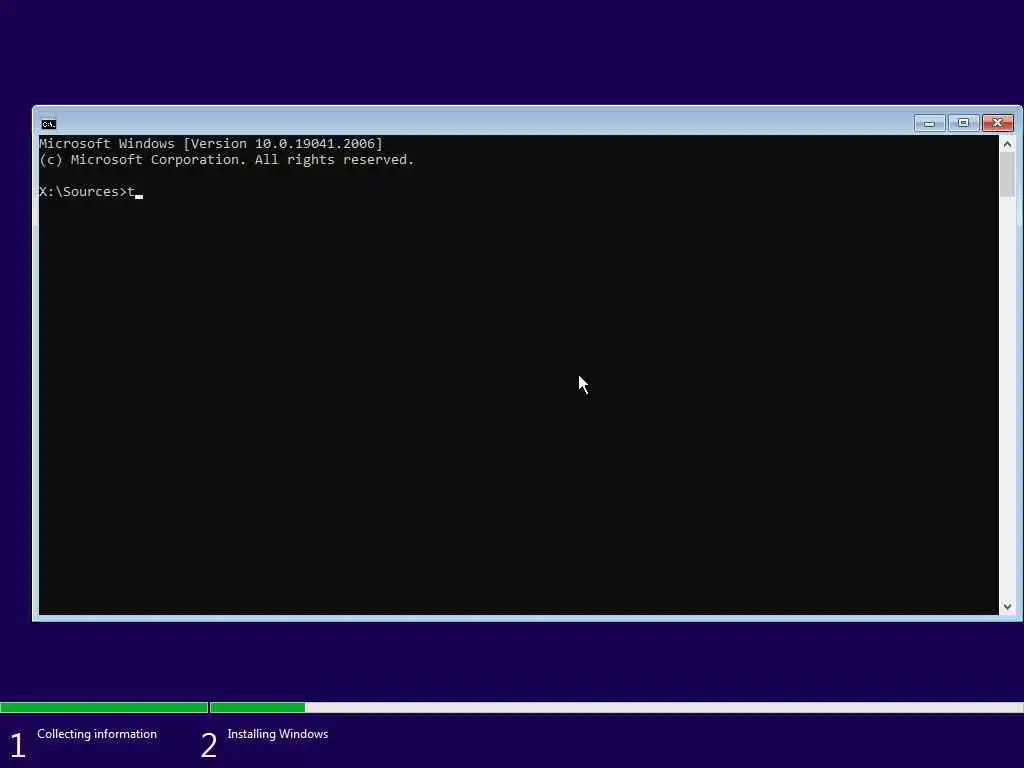
Task: Click the Installing Windows step label
Action: [x=278, y=734]
